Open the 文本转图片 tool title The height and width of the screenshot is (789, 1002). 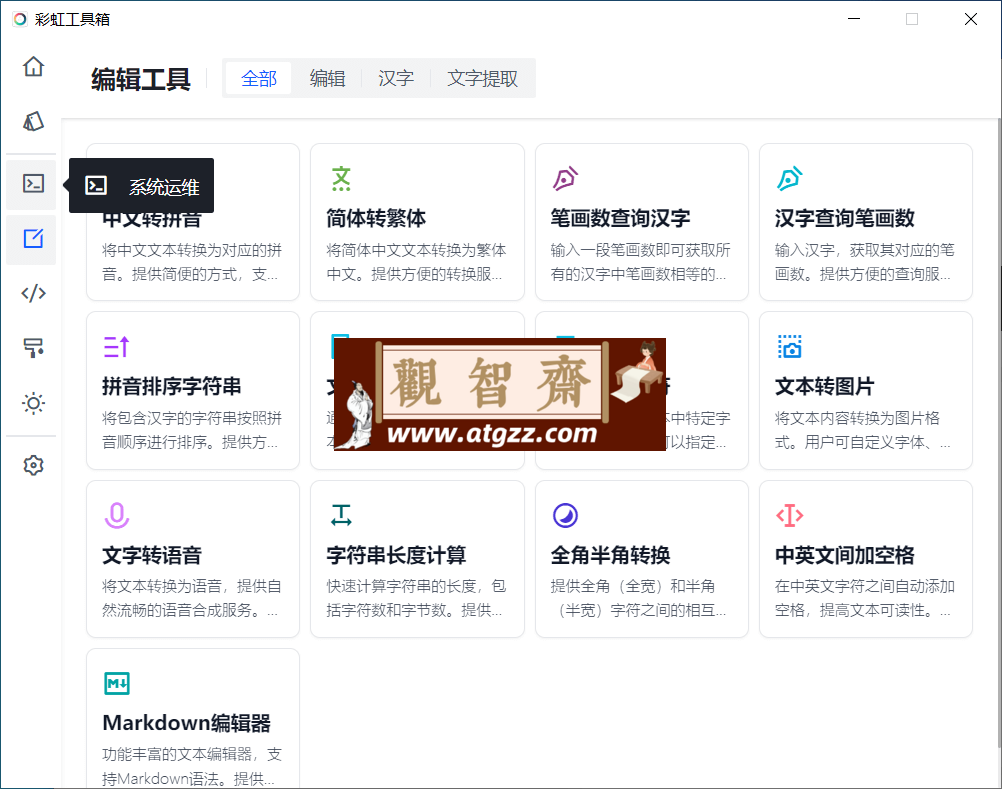pos(824,387)
